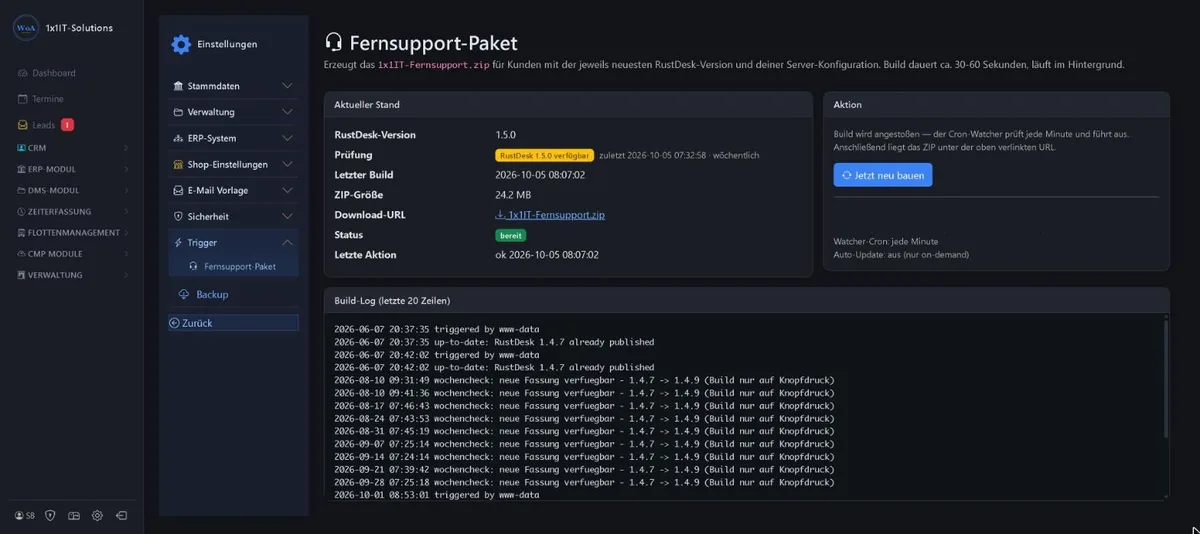
Task: Click the Backup cloud icon
Action: [184, 294]
